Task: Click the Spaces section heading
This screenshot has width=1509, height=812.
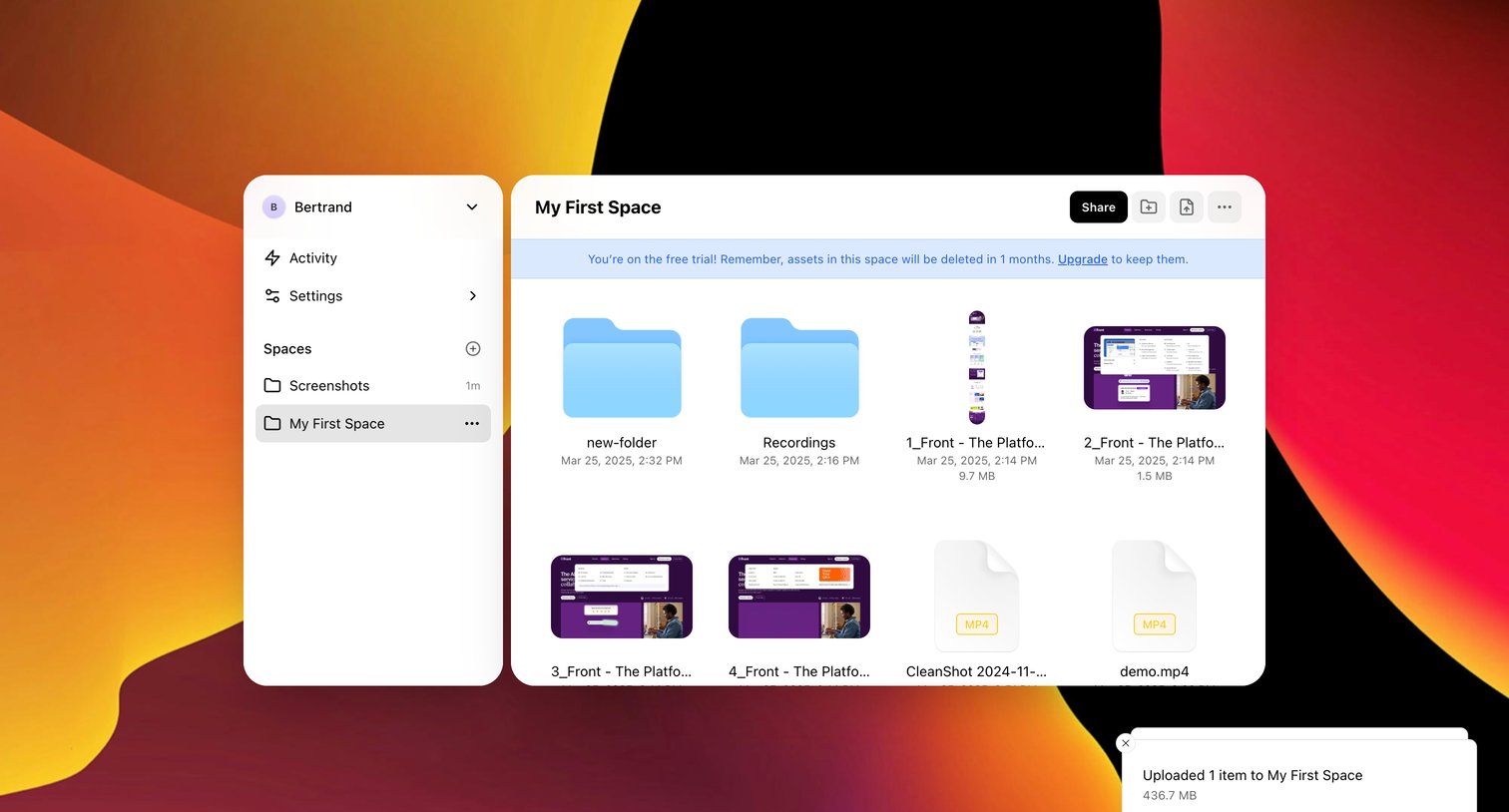Action: coord(287,349)
